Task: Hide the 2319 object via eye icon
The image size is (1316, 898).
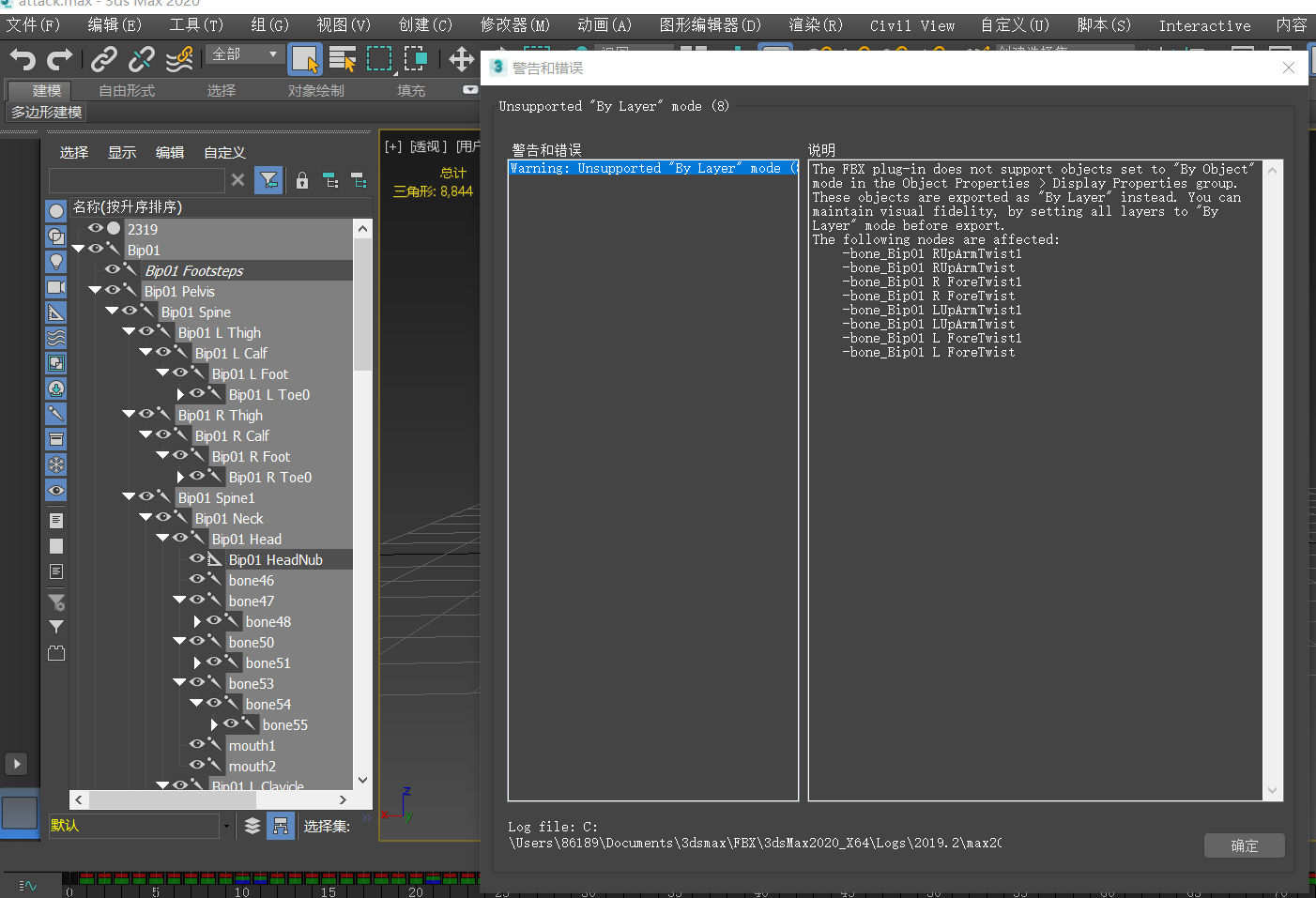Action: coord(96,228)
